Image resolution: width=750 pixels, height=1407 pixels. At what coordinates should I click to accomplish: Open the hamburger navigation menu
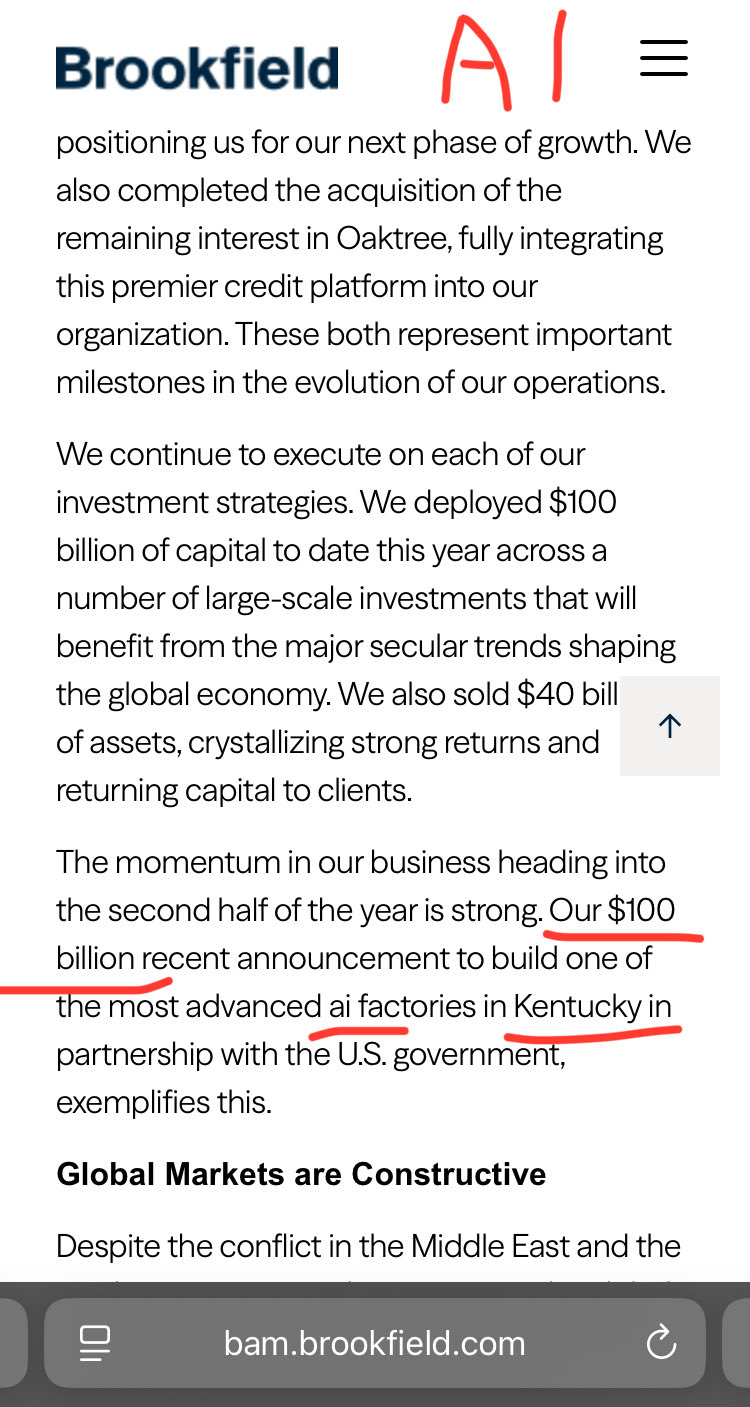[664, 58]
